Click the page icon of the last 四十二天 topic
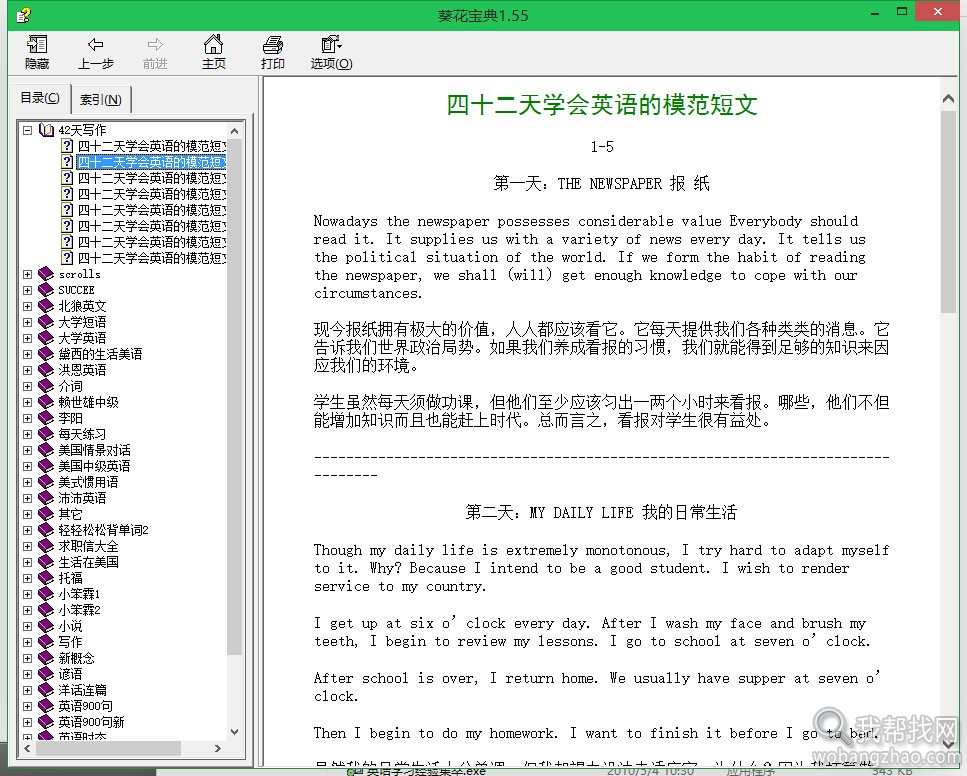 tap(67, 258)
